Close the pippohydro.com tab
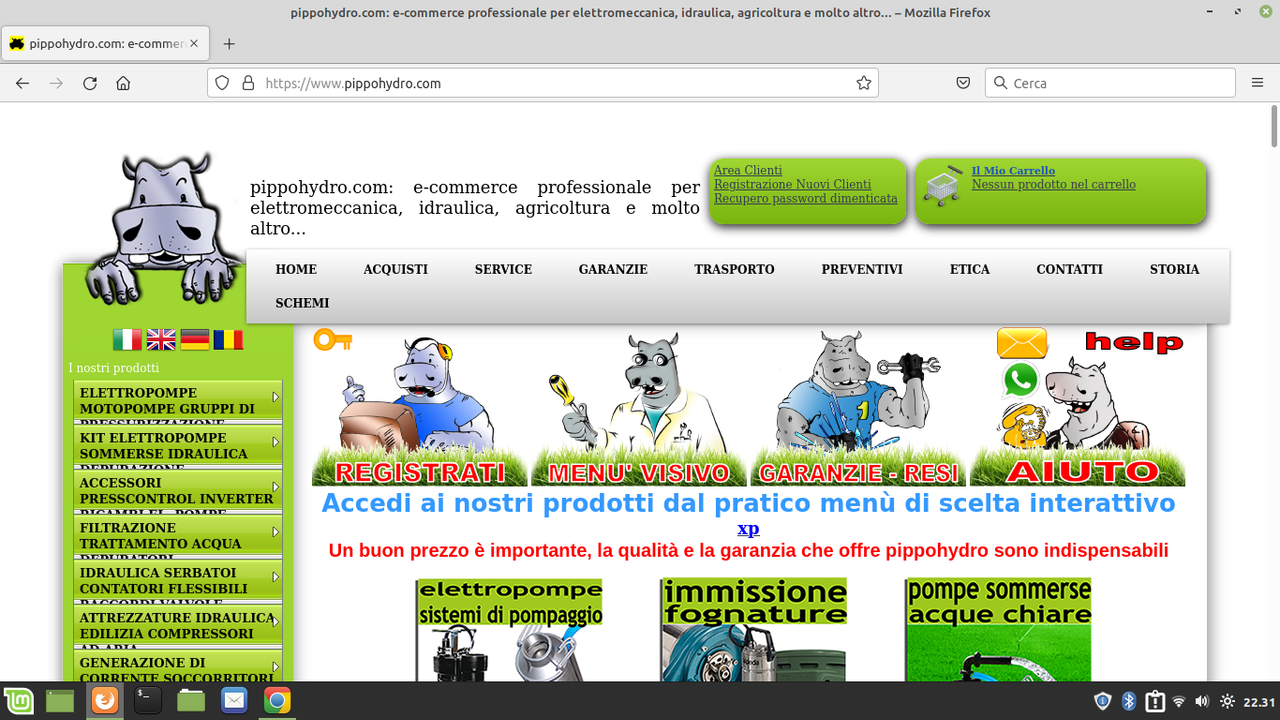Screen dimensions: 1280x720 194,44
